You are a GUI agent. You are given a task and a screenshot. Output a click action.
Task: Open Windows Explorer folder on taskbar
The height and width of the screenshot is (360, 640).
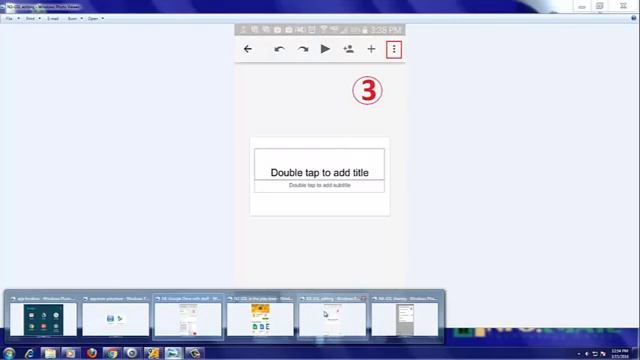(50, 353)
